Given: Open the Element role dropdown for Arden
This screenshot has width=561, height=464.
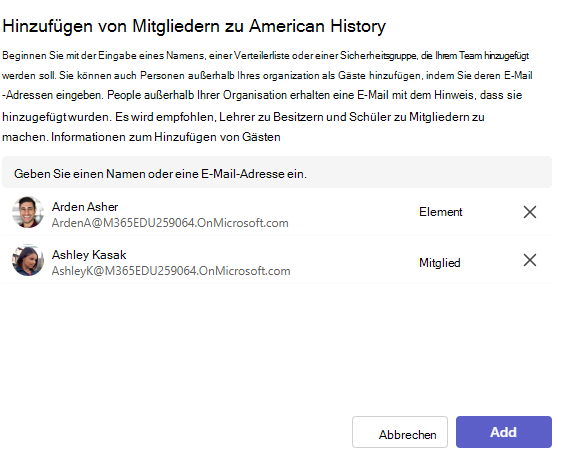Looking at the screenshot, I should tap(440, 212).
